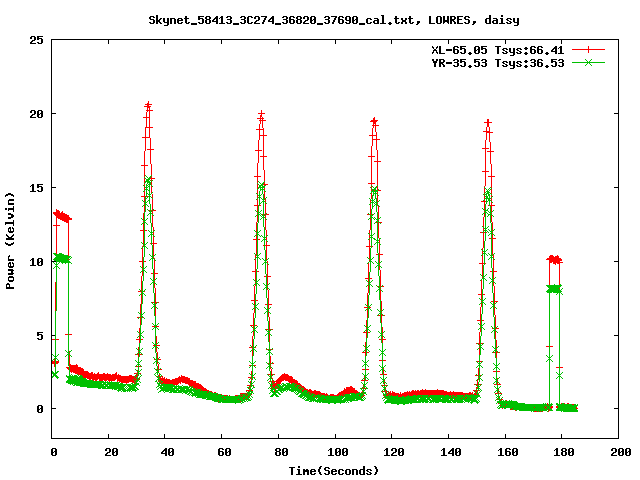The image size is (640, 480).
Task: Click the Power (Kelvin) y-axis label
Action: click(10, 241)
